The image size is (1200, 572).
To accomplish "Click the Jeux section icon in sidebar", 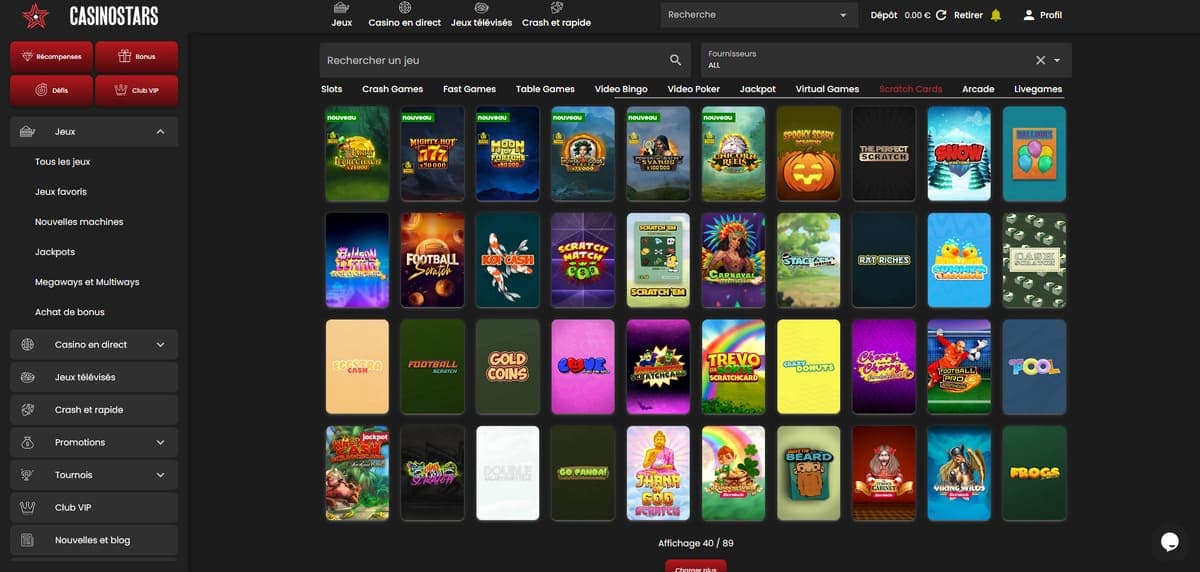I will [27, 132].
